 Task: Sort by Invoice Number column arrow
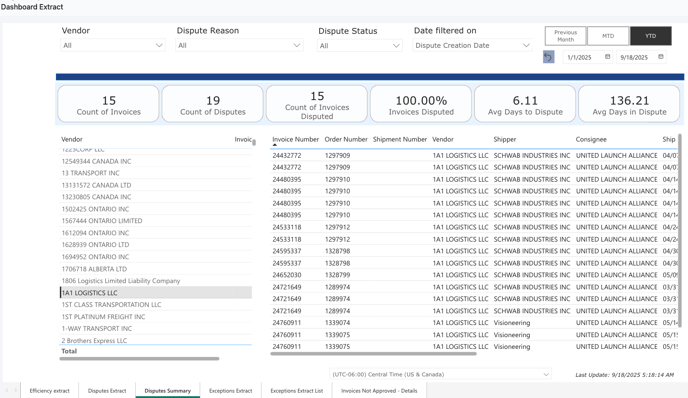click(x=275, y=145)
